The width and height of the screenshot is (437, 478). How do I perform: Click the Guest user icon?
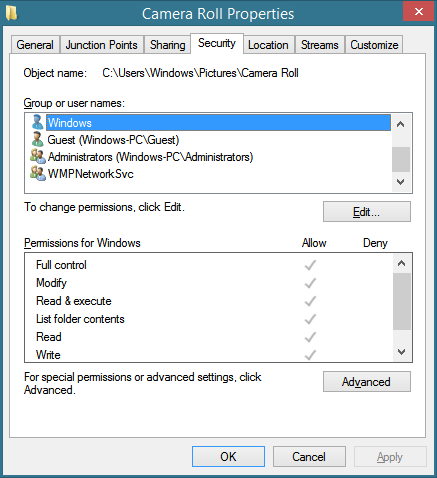coord(37,139)
